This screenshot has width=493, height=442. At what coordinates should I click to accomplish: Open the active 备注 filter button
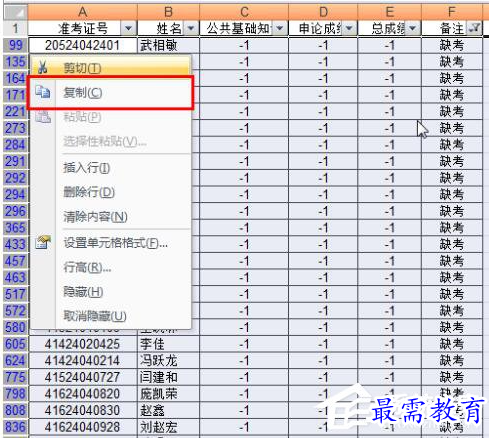[474, 29]
